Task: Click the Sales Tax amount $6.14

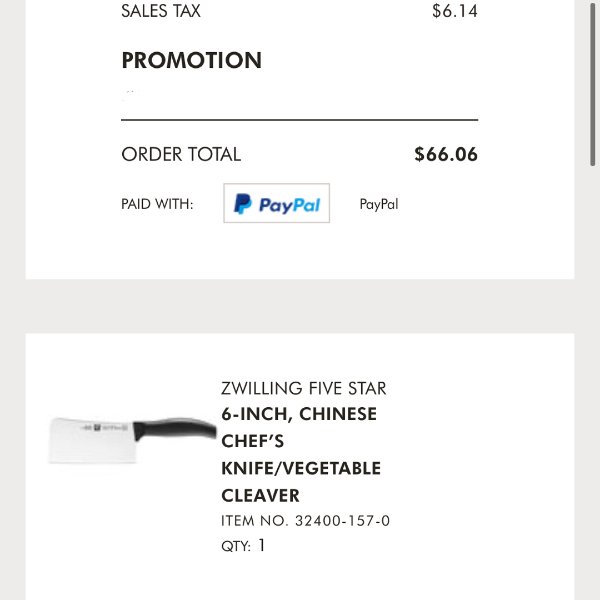Action: click(455, 11)
